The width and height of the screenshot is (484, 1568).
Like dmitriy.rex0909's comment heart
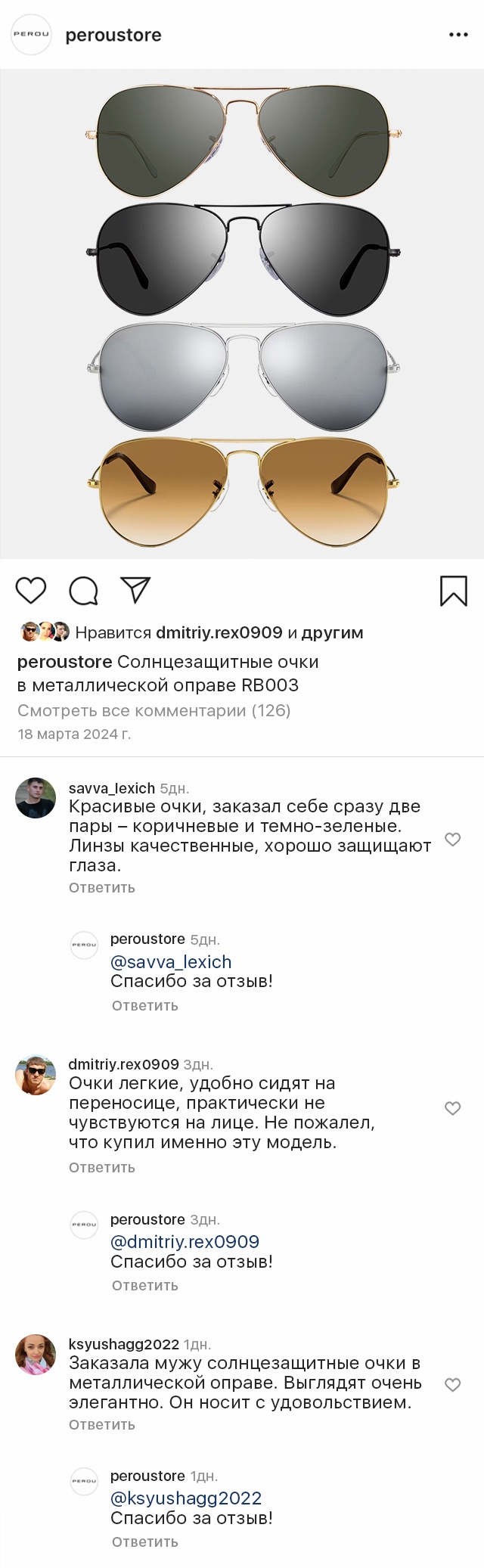452,1108
